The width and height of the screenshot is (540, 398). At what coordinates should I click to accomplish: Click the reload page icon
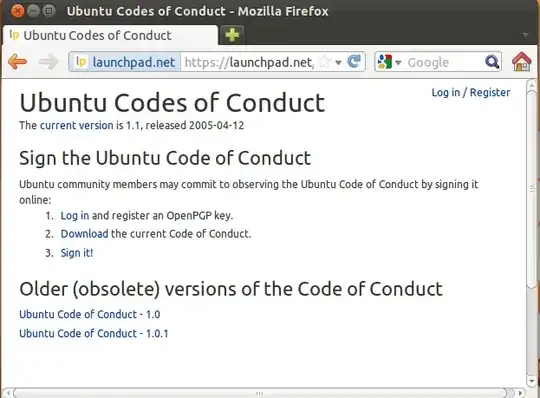point(354,62)
